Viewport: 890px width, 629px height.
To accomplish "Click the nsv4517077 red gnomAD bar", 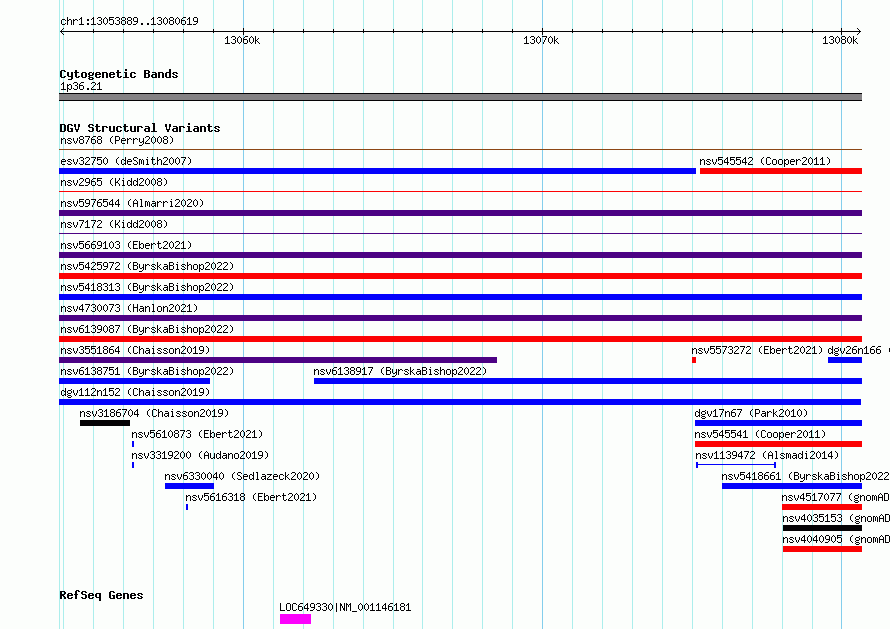I will (822, 507).
